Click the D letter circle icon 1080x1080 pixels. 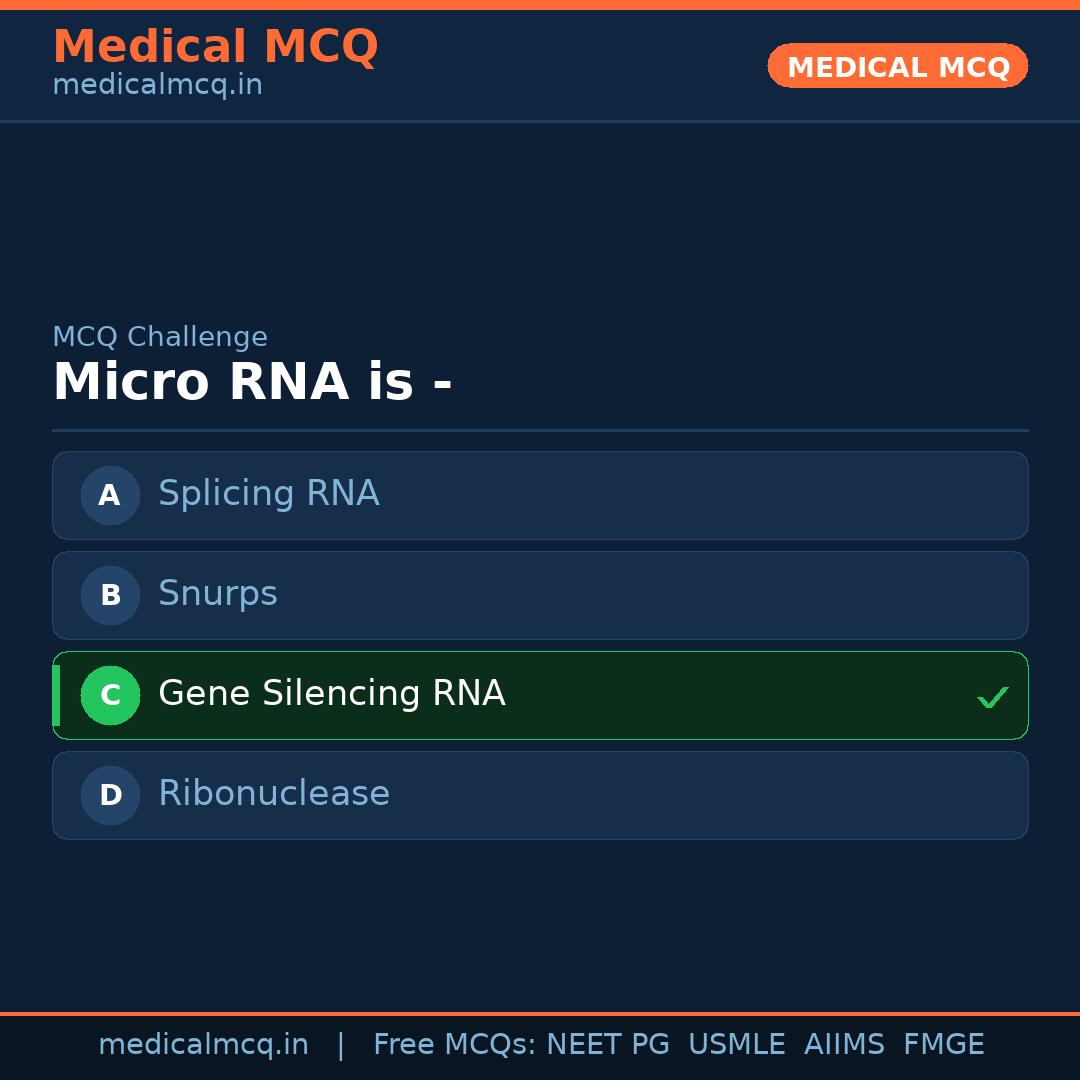coord(110,795)
